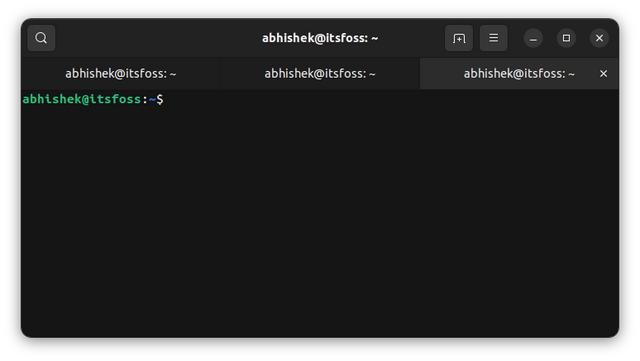Screen dimensions: 640x361
Task: Add a new terminal tab
Action: click(x=459, y=38)
